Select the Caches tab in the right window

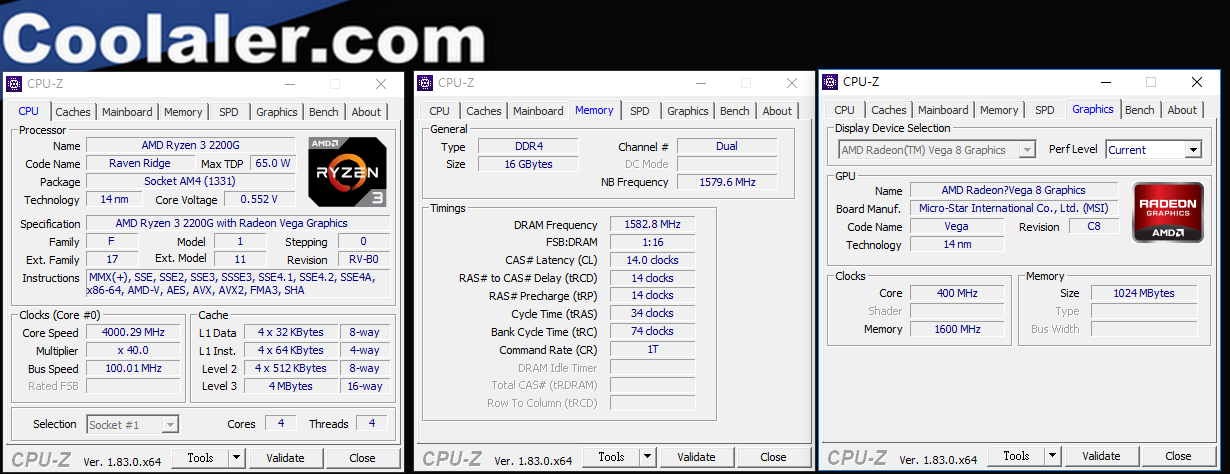point(889,110)
